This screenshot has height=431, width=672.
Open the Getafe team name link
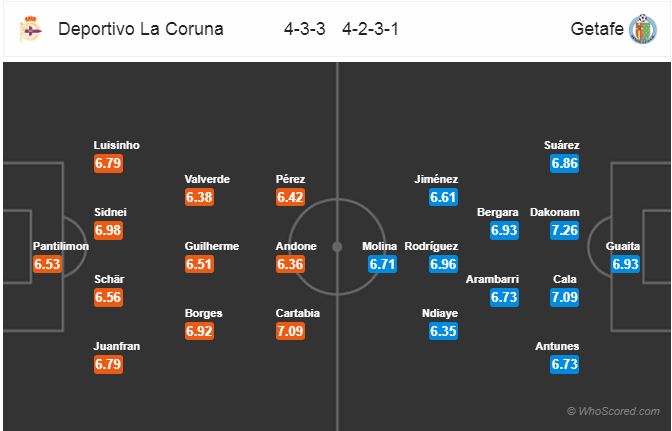click(x=597, y=29)
